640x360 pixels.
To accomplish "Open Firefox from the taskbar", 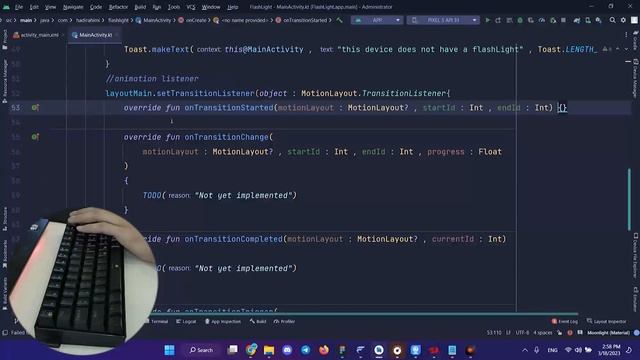I will tap(324, 350).
